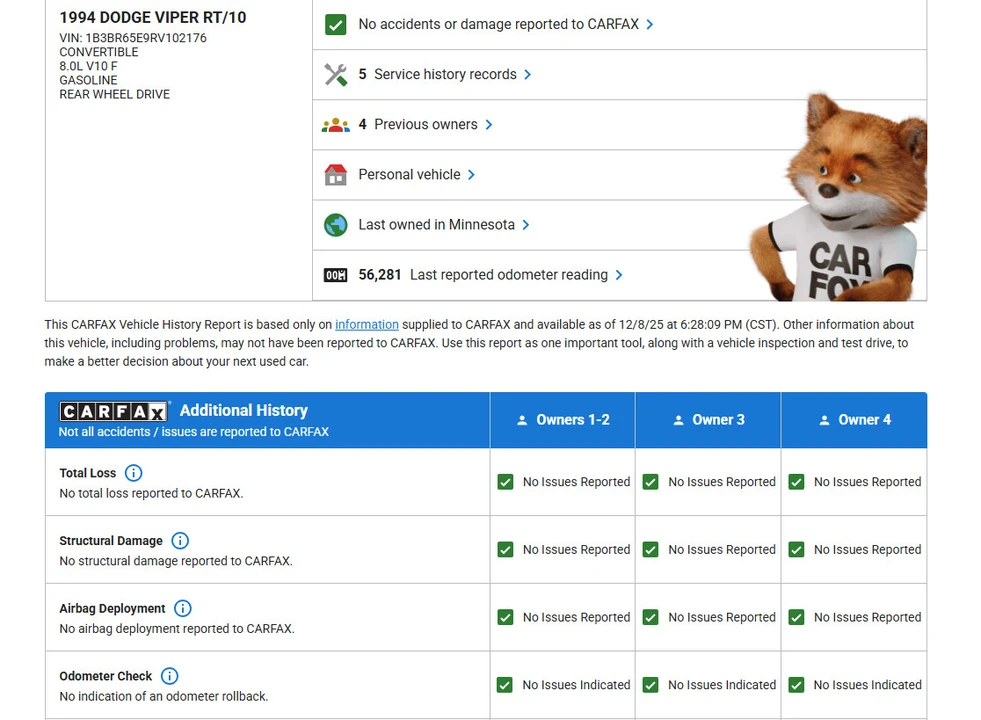Open the Total Loss info icon
Screen dimensions: 981x720
point(133,473)
